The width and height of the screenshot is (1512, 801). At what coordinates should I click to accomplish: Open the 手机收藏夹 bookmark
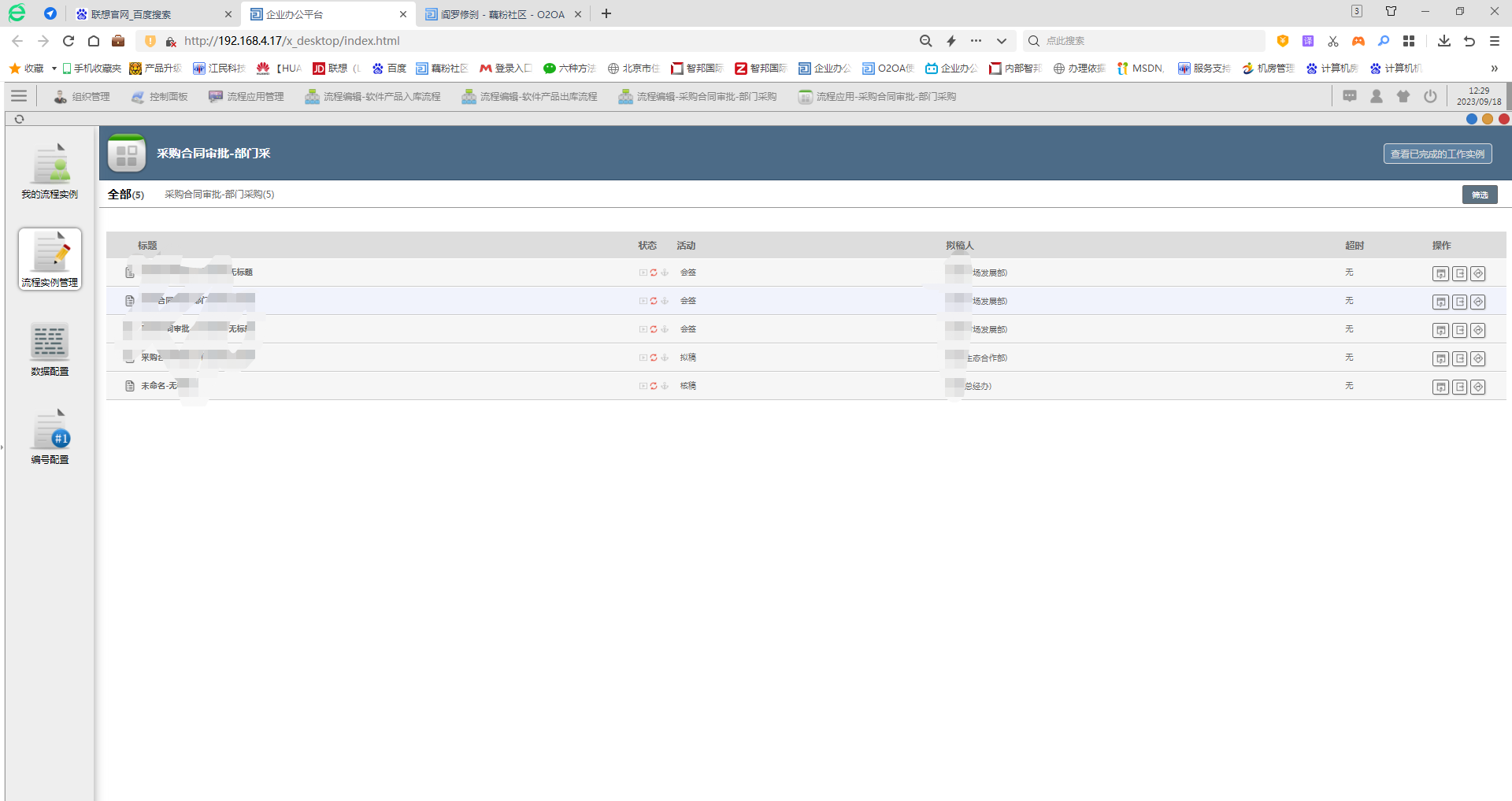pyautogui.click(x=91, y=69)
